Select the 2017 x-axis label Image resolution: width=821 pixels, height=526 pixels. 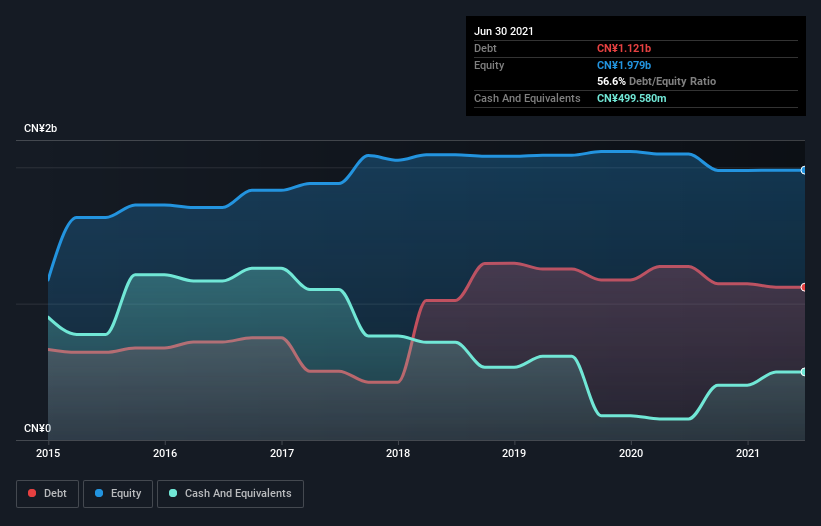[282, 453]
